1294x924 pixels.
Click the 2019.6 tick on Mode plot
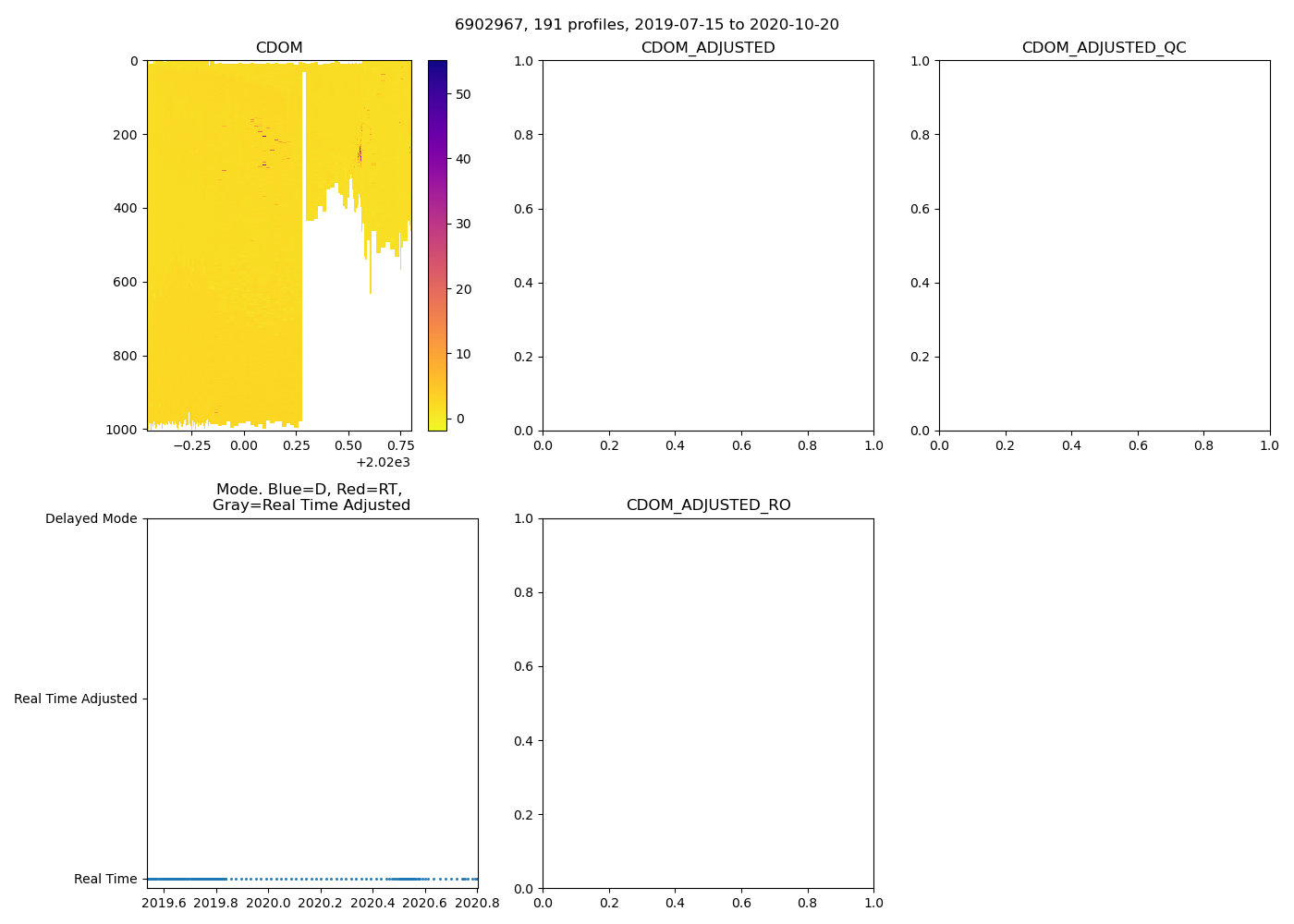tap(164, 903)
